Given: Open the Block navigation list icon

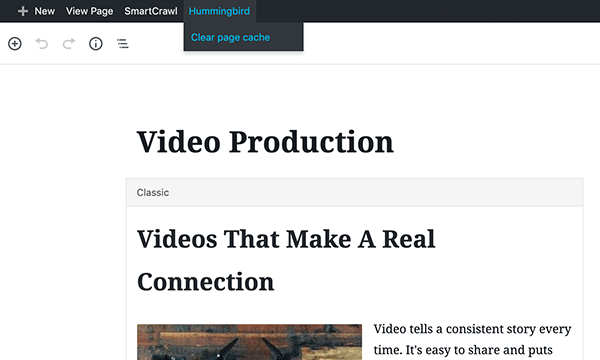Looking at the screenshot, I should pyautogui.click(x=122, y=44).
